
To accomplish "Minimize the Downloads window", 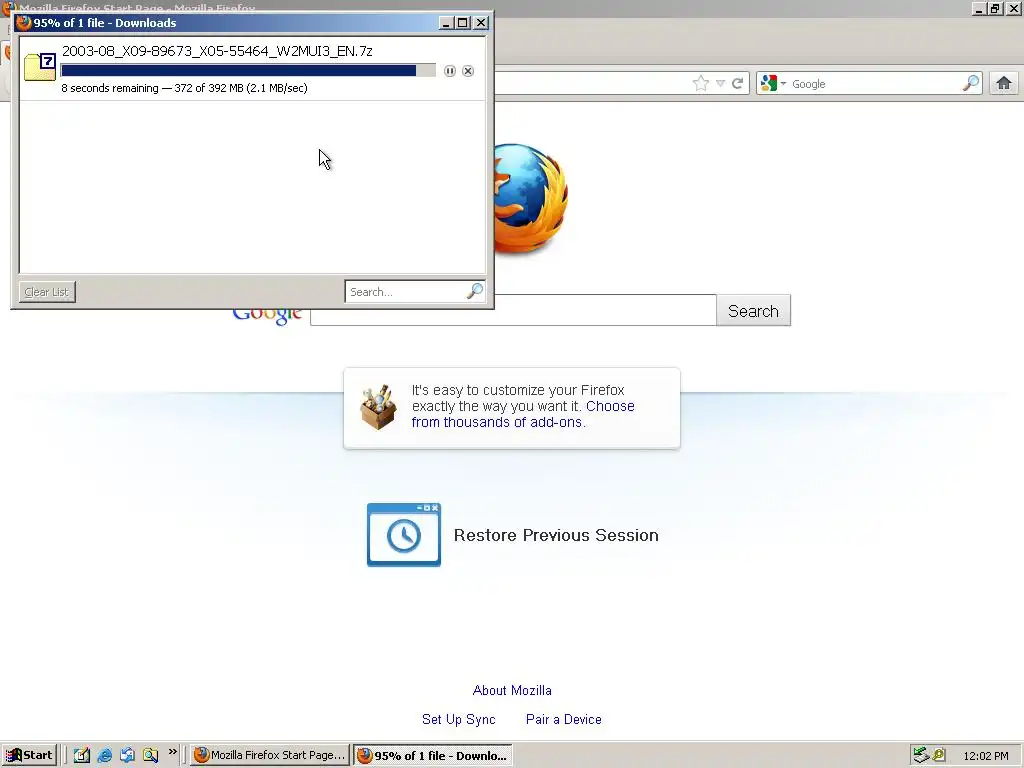I will coord(446,23).
